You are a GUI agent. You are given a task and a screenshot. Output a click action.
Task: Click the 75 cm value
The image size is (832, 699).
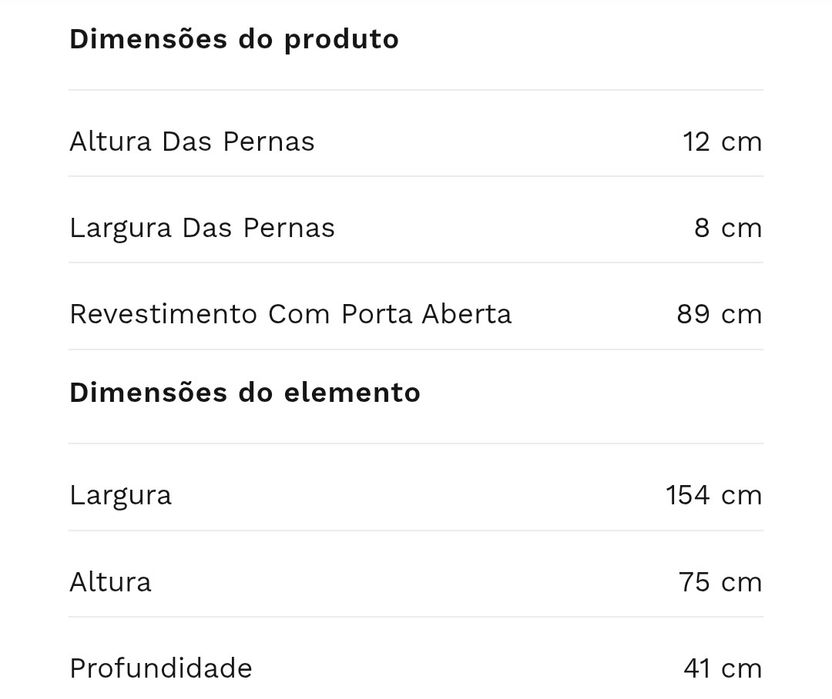[x=721, y=582]
